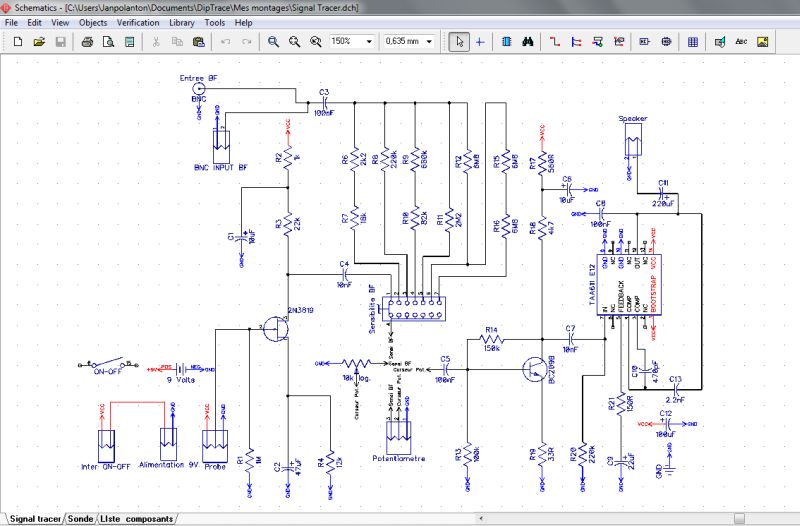Open a schematic file with folder icon
Viewport: 800px width, 526px height.
tap(39, 42)
